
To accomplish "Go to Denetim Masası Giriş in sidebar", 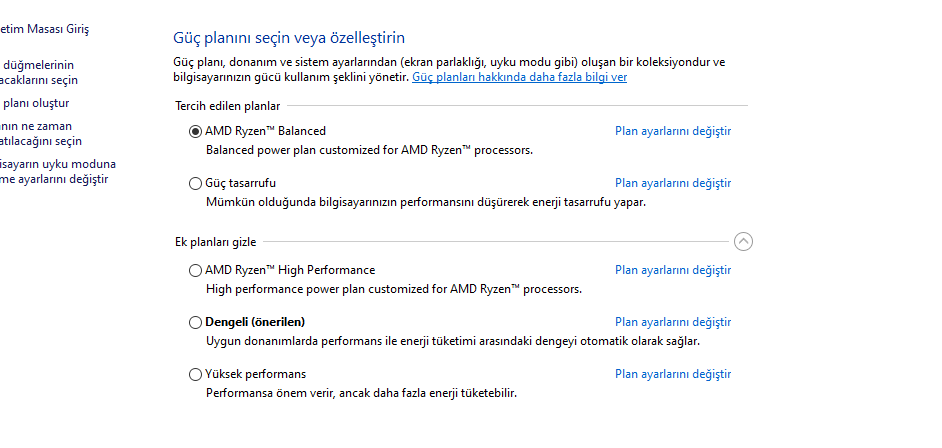I will [x=44, y=30].
